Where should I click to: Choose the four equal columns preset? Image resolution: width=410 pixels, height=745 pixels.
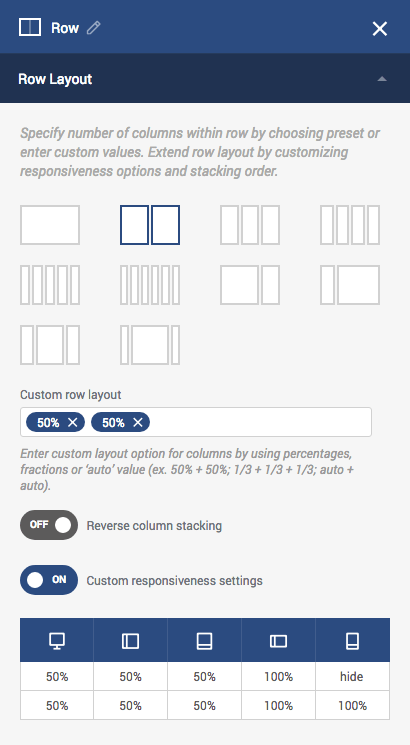350,225
